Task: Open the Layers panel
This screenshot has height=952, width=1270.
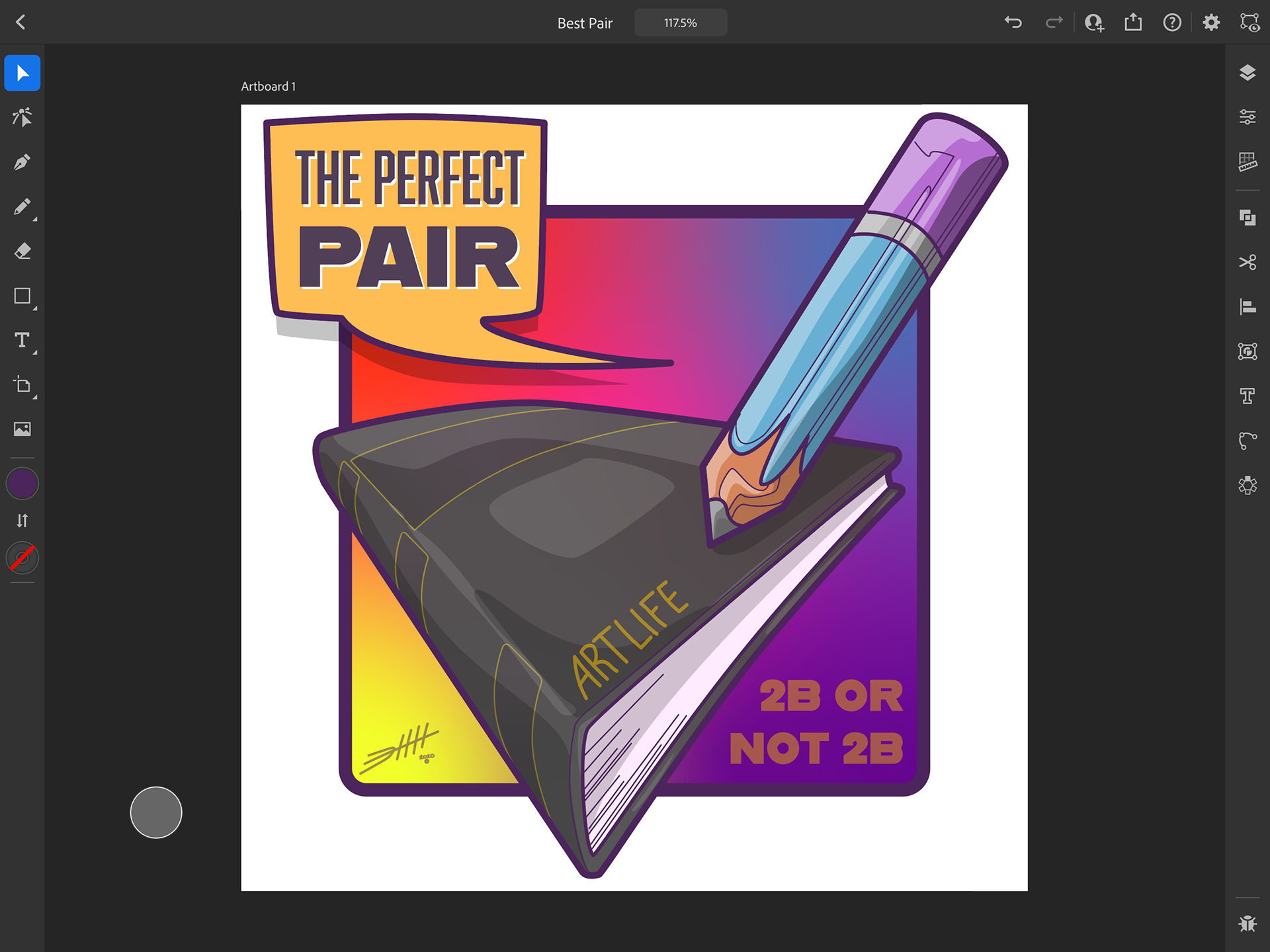Action: click(x=1248, y=73)
